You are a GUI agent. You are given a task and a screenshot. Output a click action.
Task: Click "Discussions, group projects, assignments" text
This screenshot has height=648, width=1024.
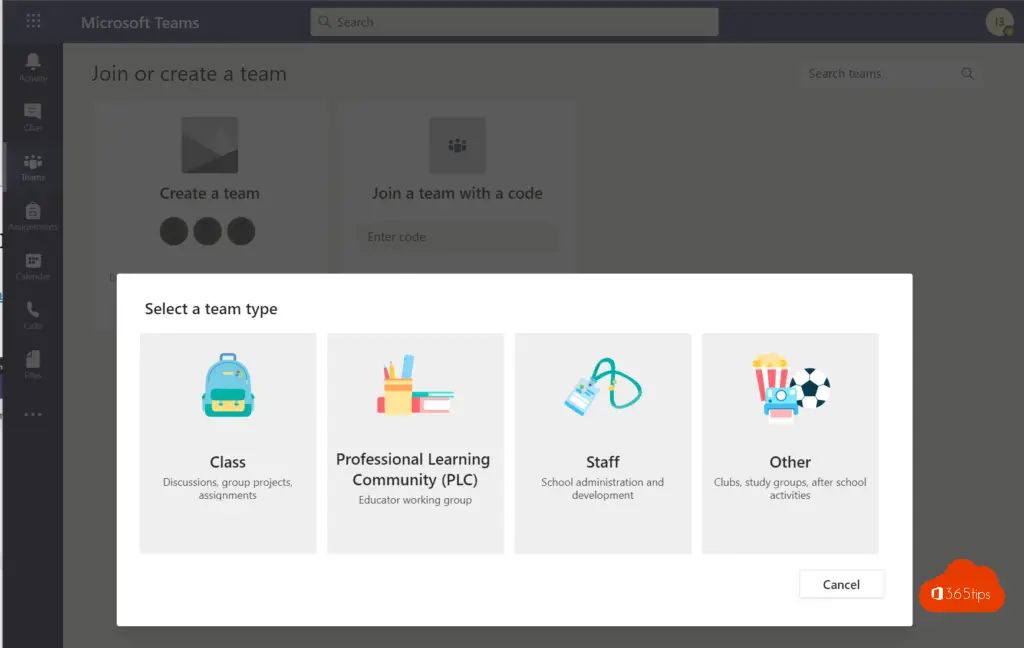pos(227,489)
